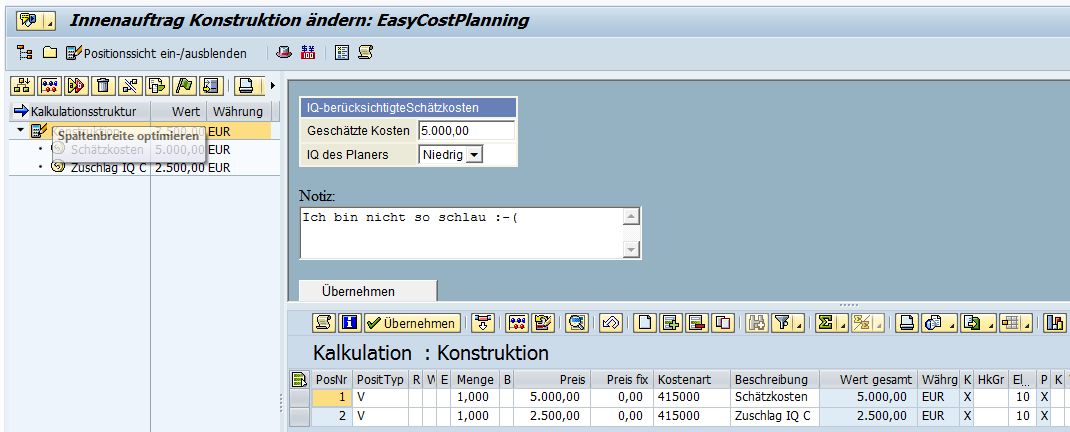Viewport: 1070px width, 432px height.
Task: Click the abacus icon in calculation toolbar
Action: pyautogui.click(x=518, y=323)
